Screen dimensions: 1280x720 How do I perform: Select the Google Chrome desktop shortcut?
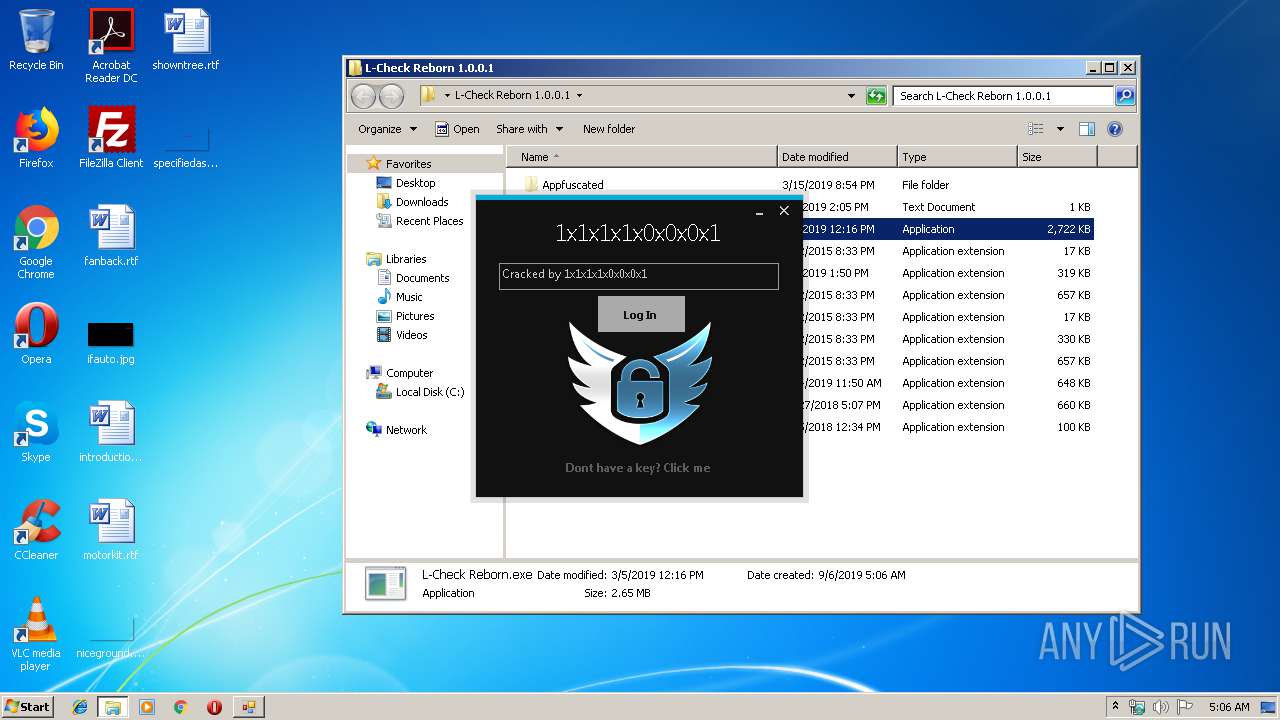click(x=36, y=243)
